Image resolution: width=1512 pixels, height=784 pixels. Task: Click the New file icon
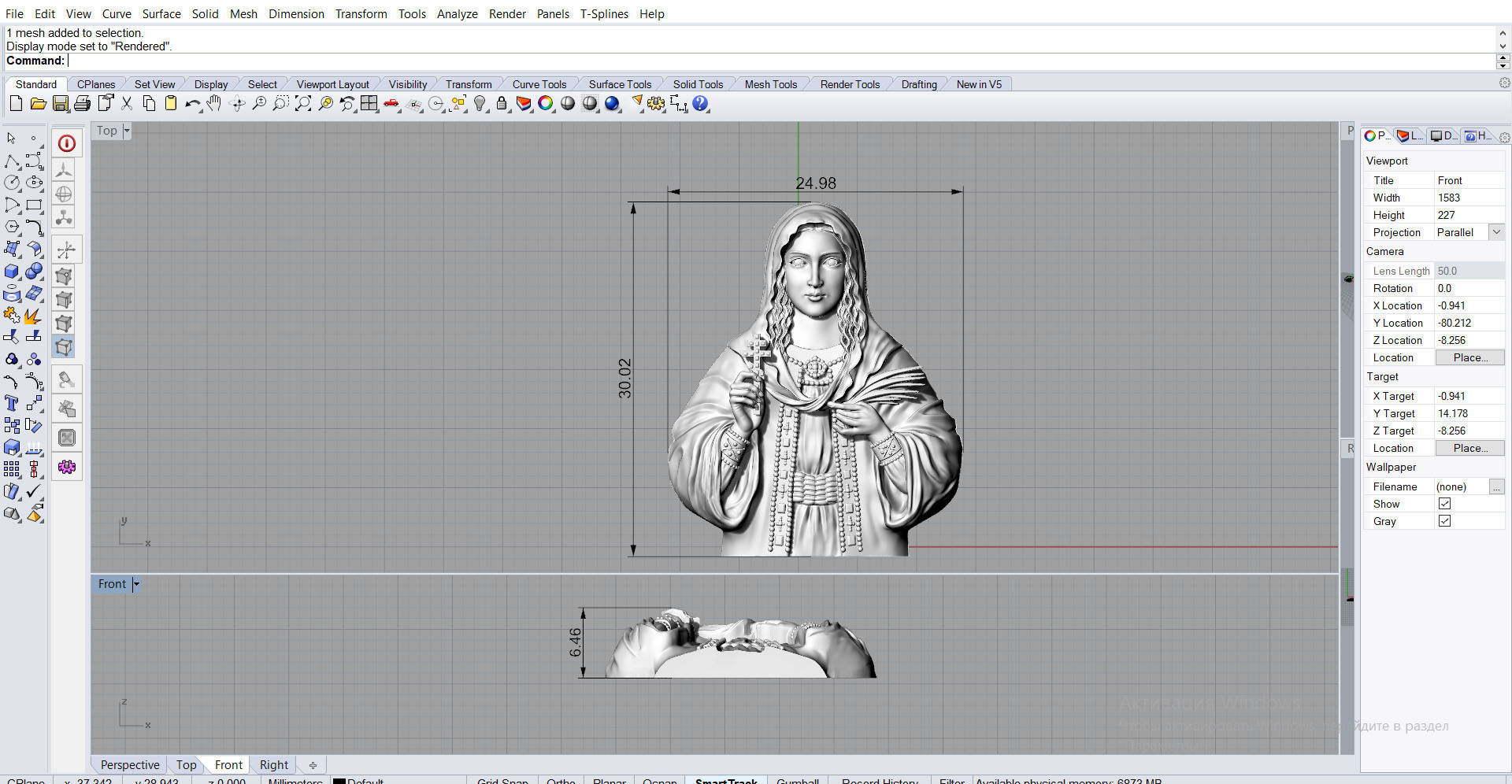click(x=16, y=103)
